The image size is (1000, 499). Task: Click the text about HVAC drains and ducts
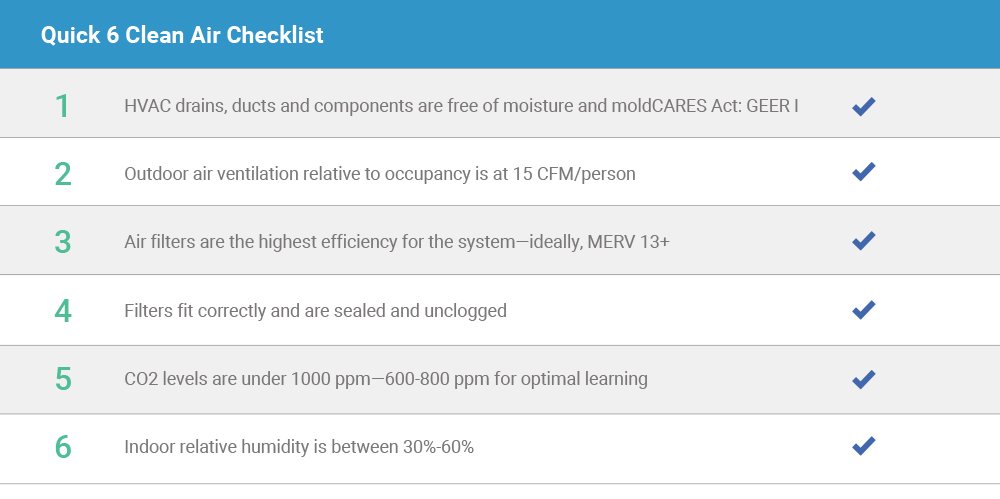[x=461, y=105]
